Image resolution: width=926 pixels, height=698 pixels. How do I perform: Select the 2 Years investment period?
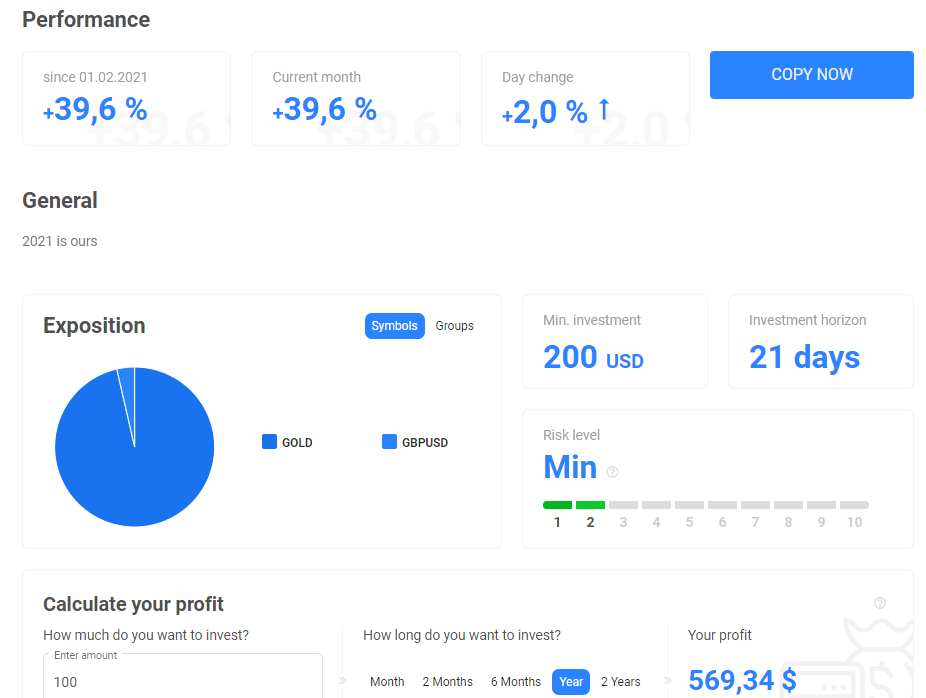pos(621,682)
